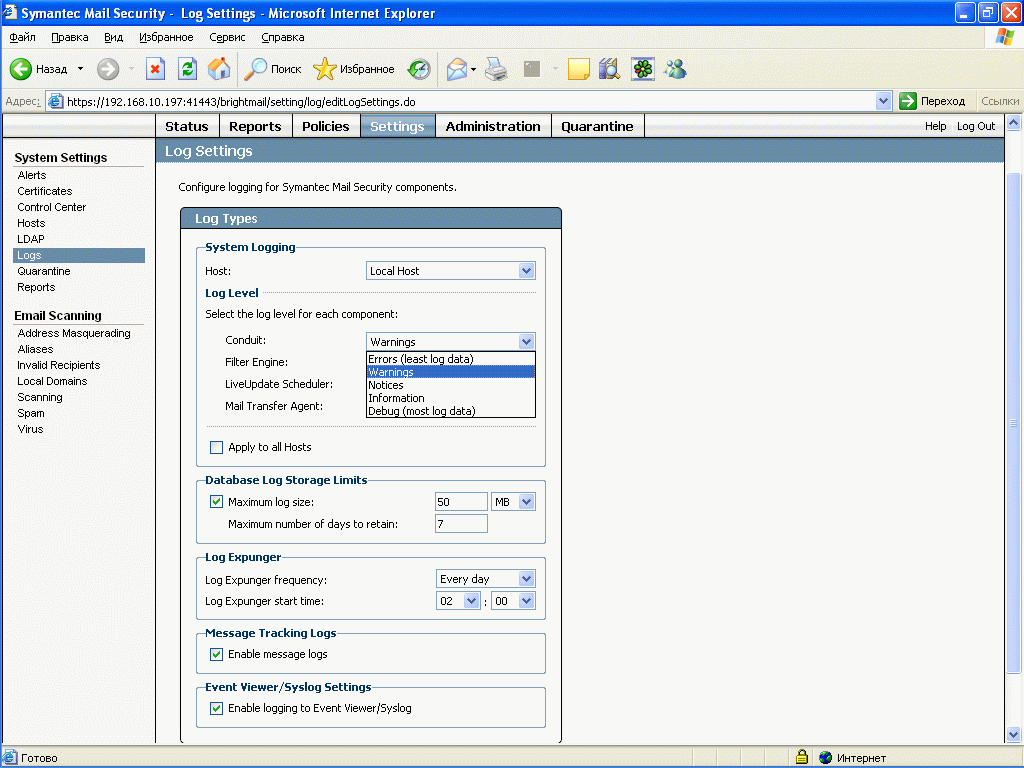
Task: Click the Refresh page icon
Action: click(x=187, y=69)
